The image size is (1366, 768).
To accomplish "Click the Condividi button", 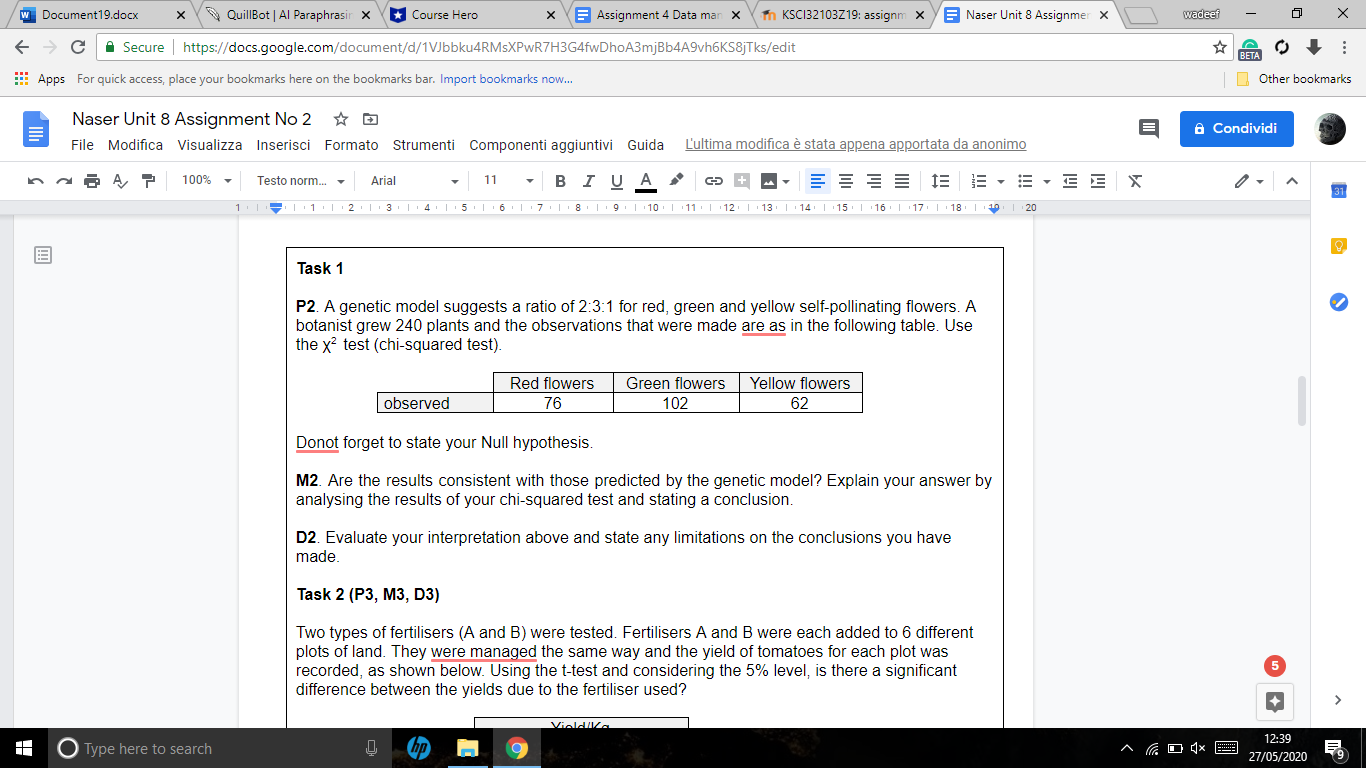I will tap(1236, 129).
